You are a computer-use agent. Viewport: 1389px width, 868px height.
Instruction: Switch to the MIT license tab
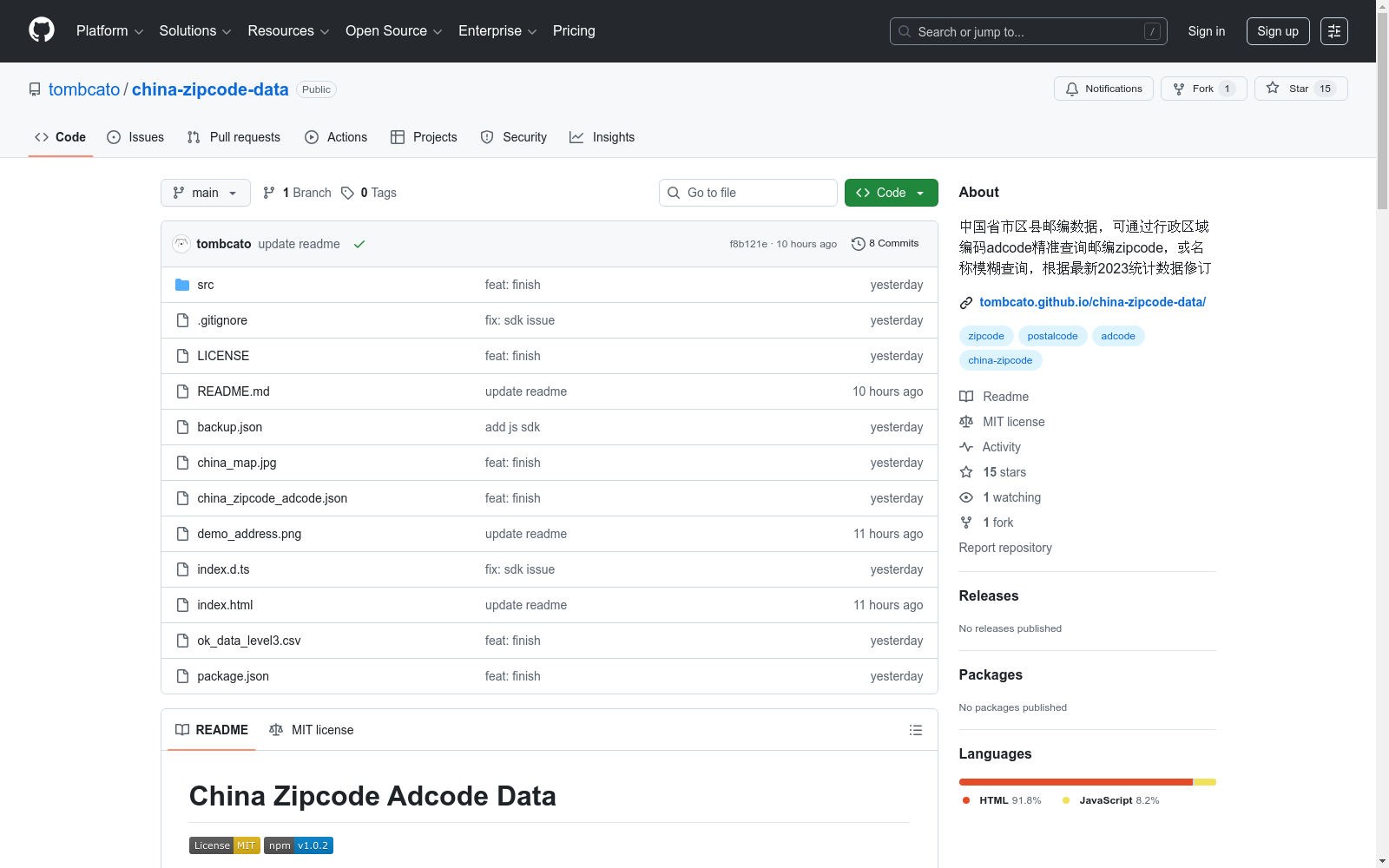coord(312,730)
